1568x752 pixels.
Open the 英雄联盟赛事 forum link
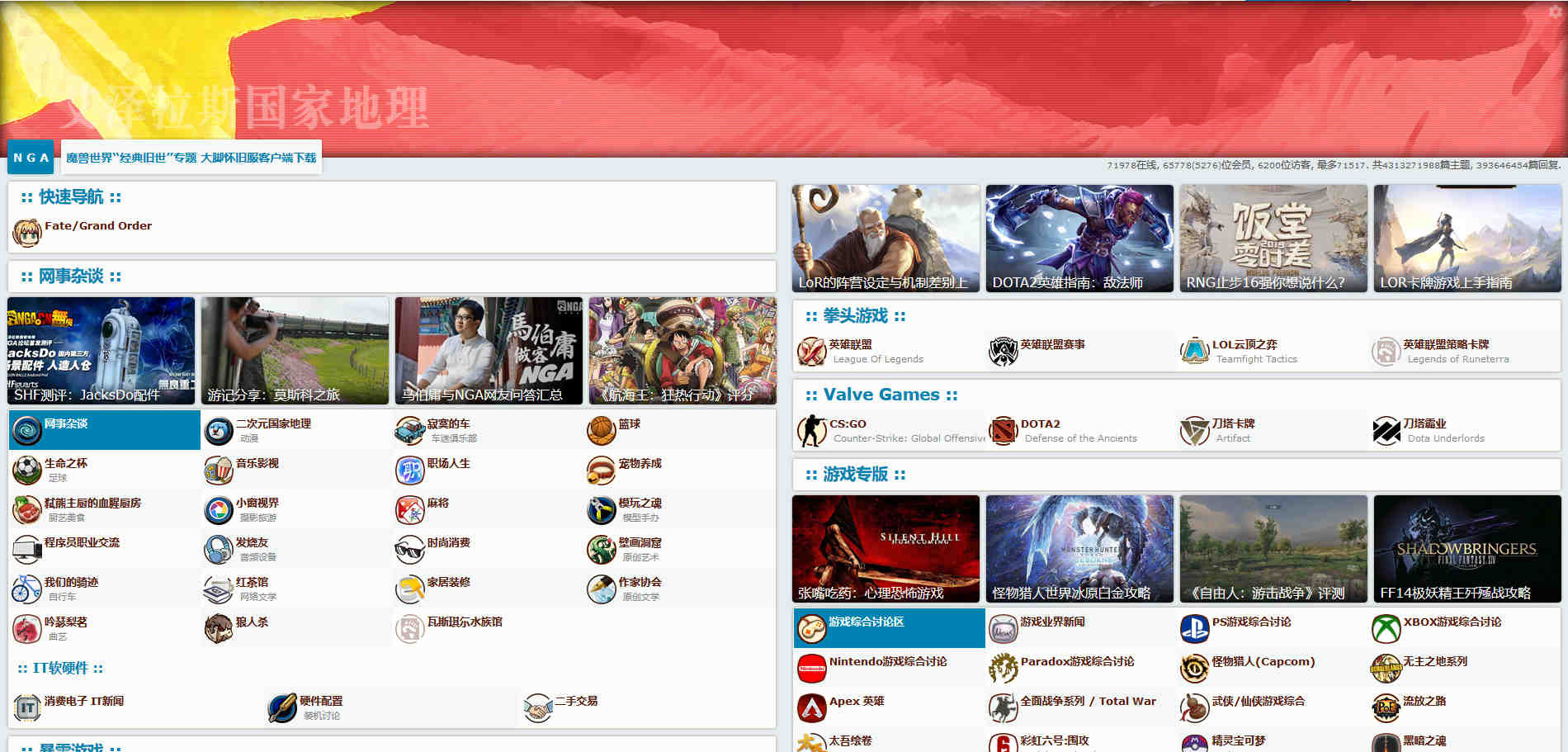coord(1052,345)
